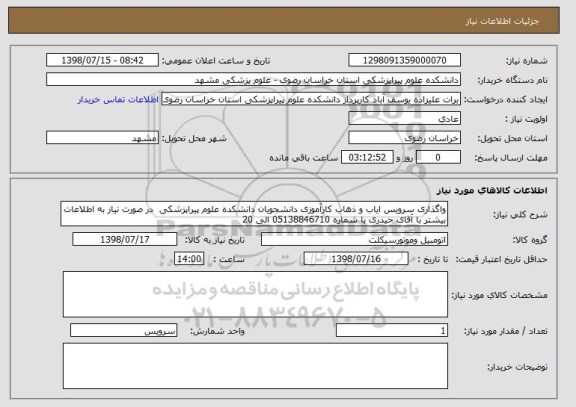576x407 pixels.
Task: Click the unit of measure field سرویس
Action: [x=123, y=331]
